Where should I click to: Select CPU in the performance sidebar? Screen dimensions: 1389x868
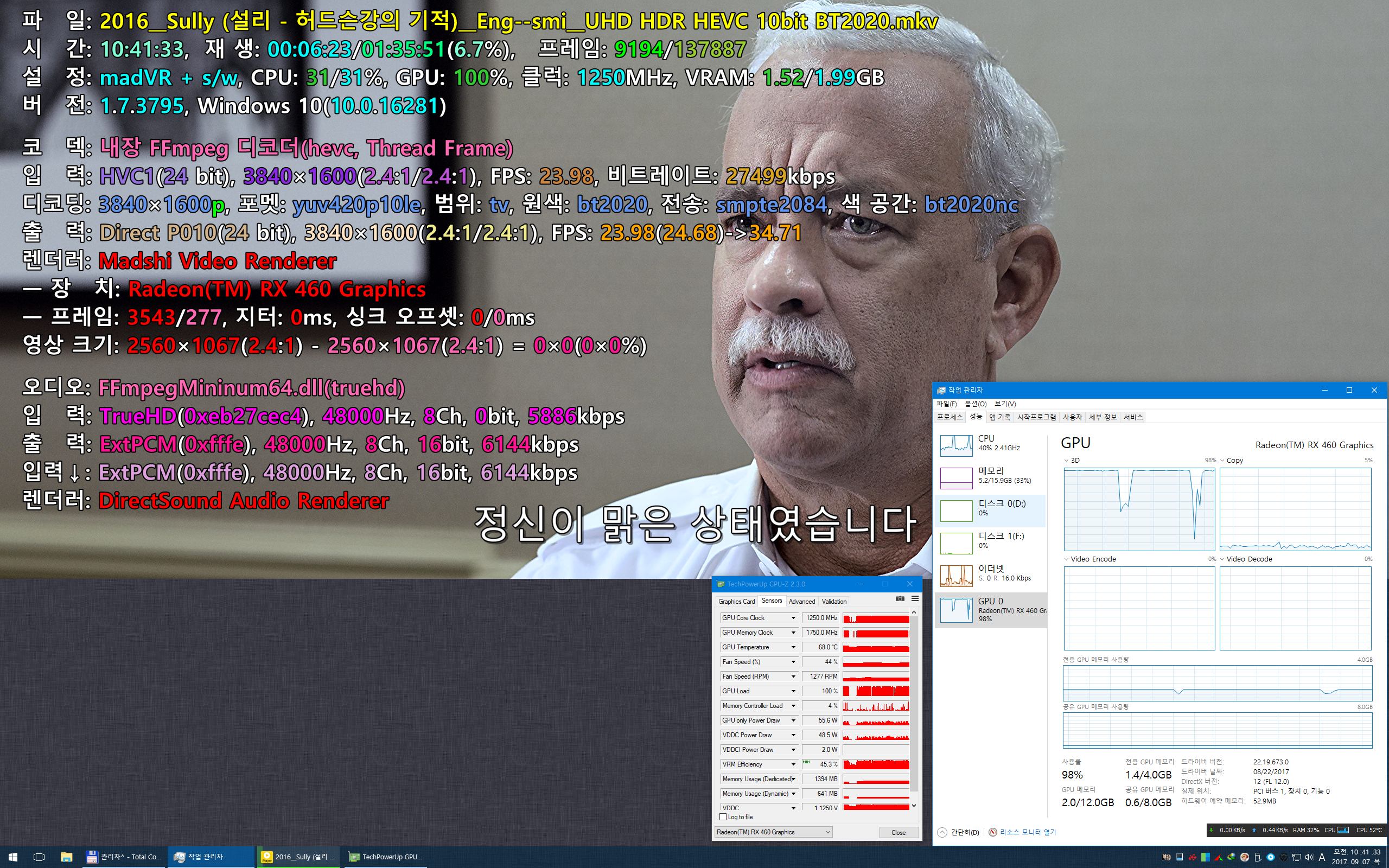click(x=991, y=445)
